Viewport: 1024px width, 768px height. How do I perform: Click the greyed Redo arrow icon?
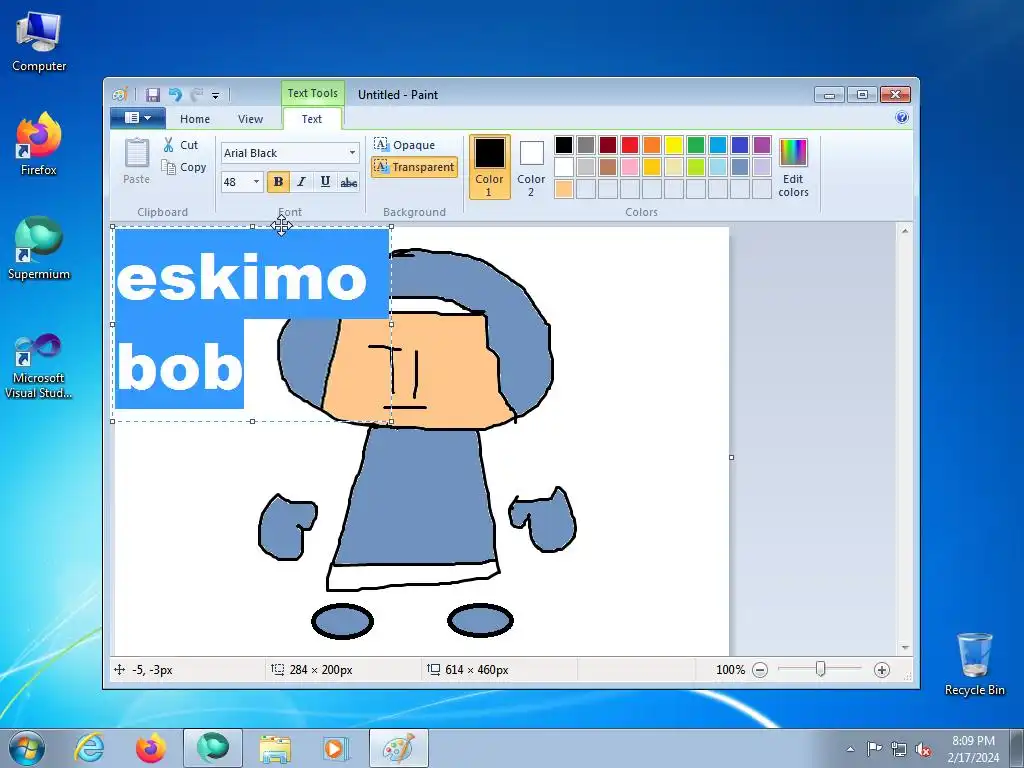click(196, 95)
